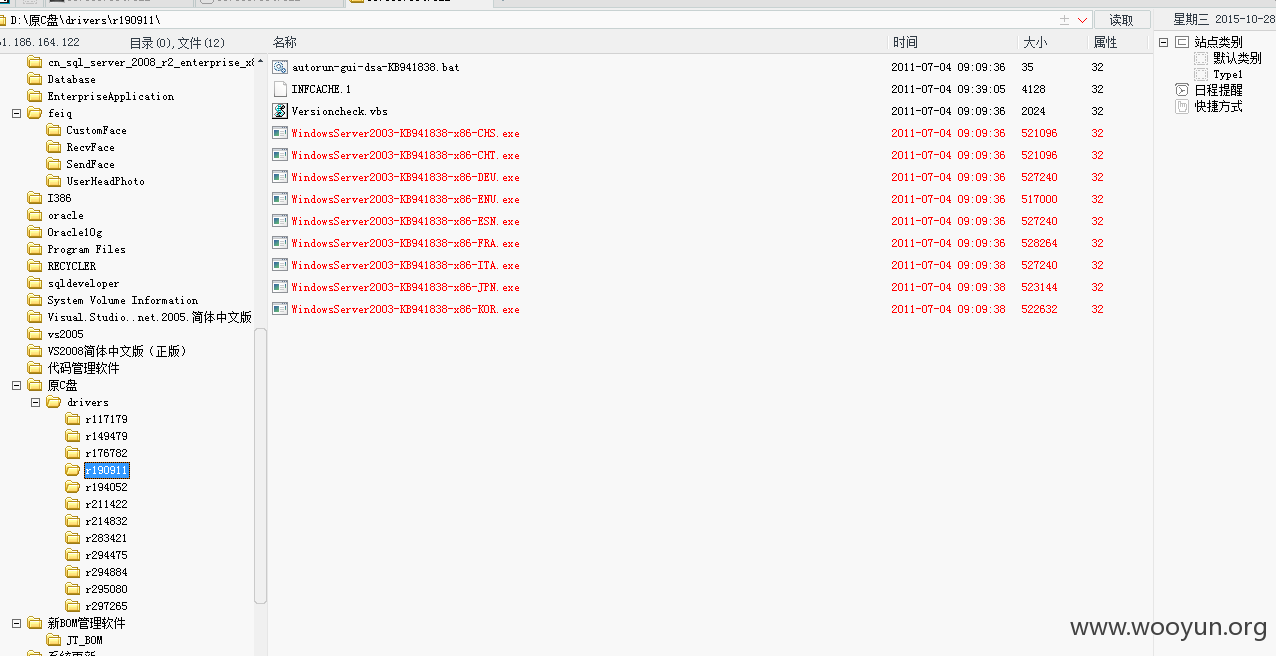Select the UserHeadPhoto subfolder
This screenshot has height=656, width=1276.
[105, 181]
